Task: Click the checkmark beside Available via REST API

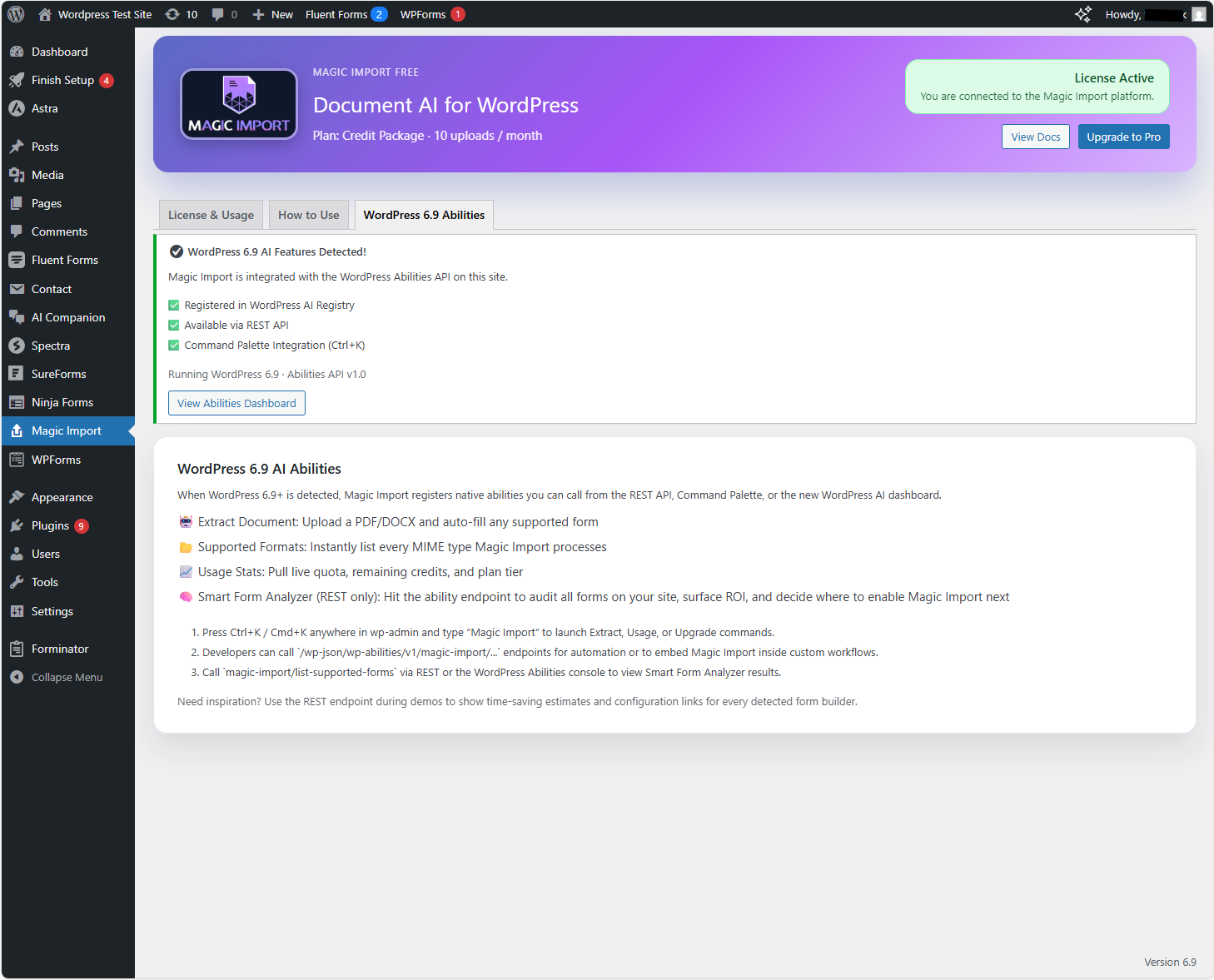Action: [x=174, y=326]
